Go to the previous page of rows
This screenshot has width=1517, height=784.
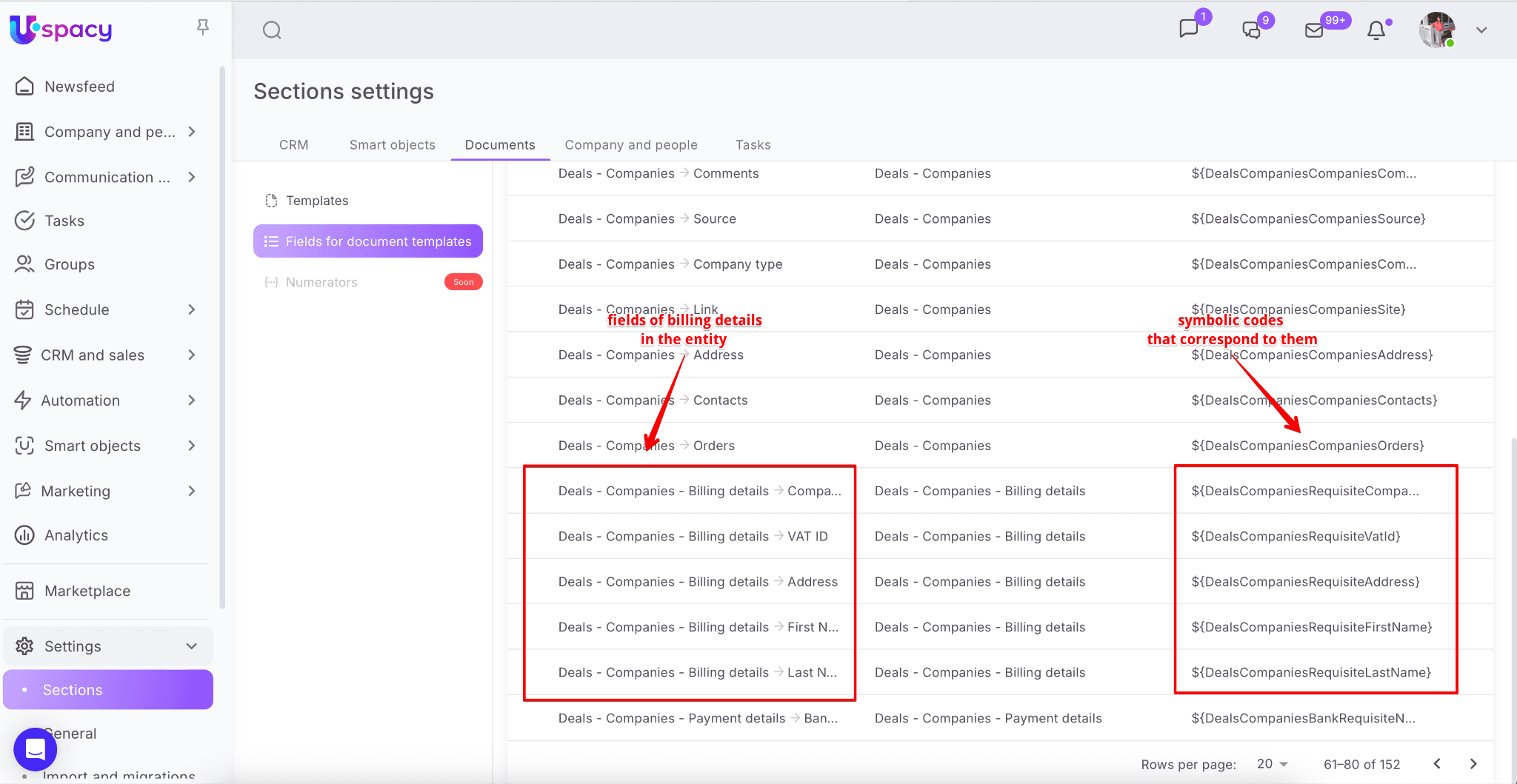1437,764
